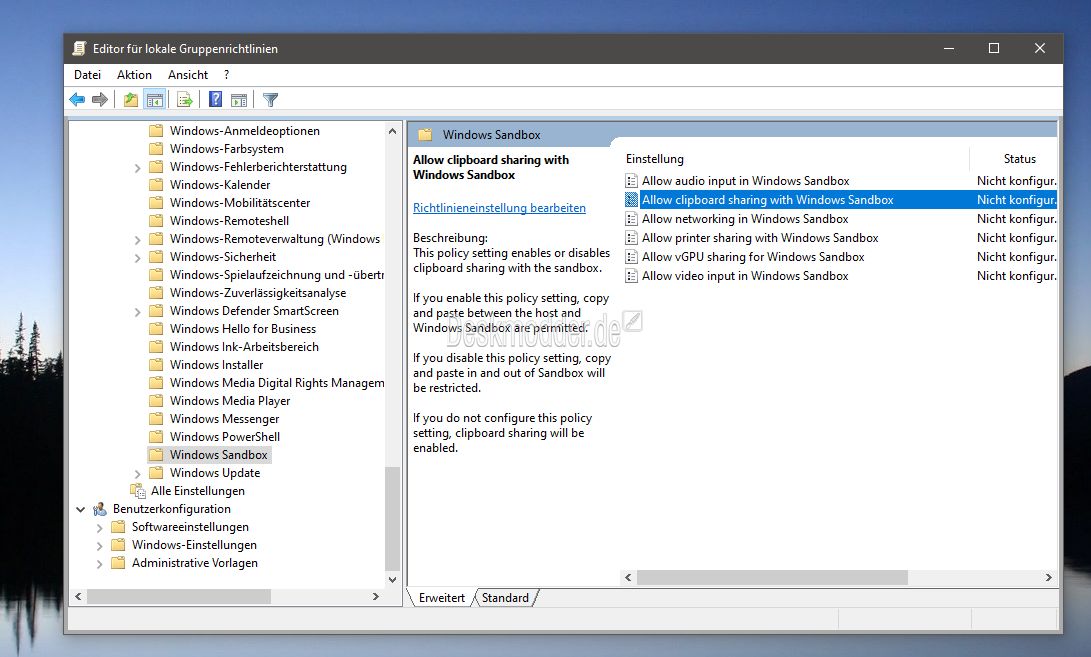Open the Ansicht menu
Screen dimensions: 1091x657
pos(188,75)
